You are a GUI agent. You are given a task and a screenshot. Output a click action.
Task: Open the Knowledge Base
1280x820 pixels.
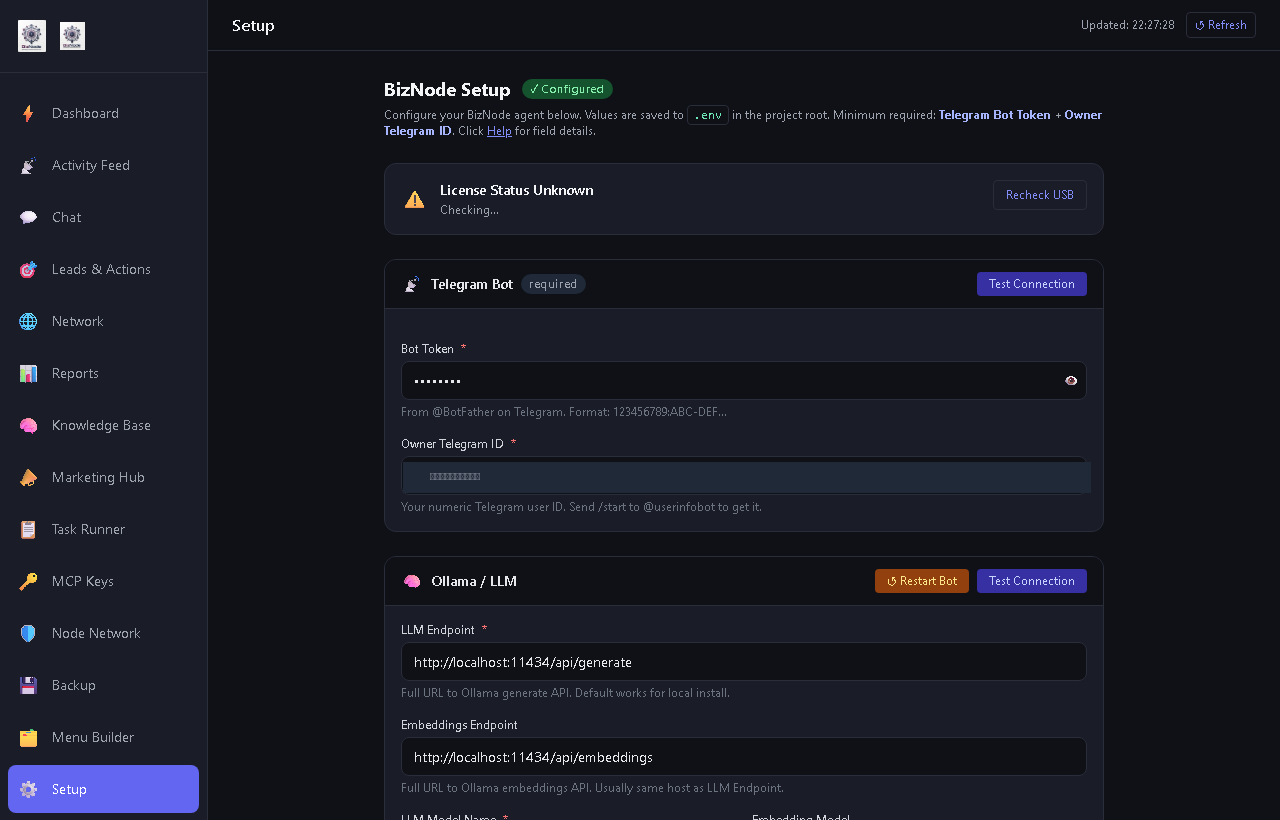tap(101, 425)
